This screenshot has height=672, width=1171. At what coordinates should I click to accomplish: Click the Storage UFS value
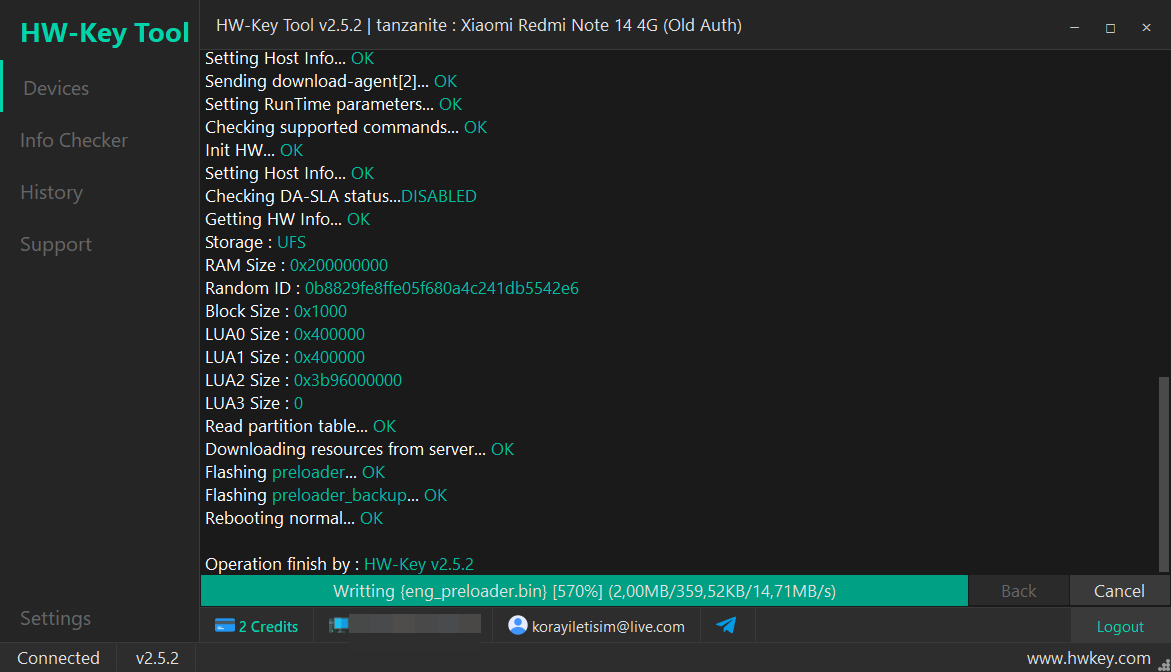[x=291, y=242]
